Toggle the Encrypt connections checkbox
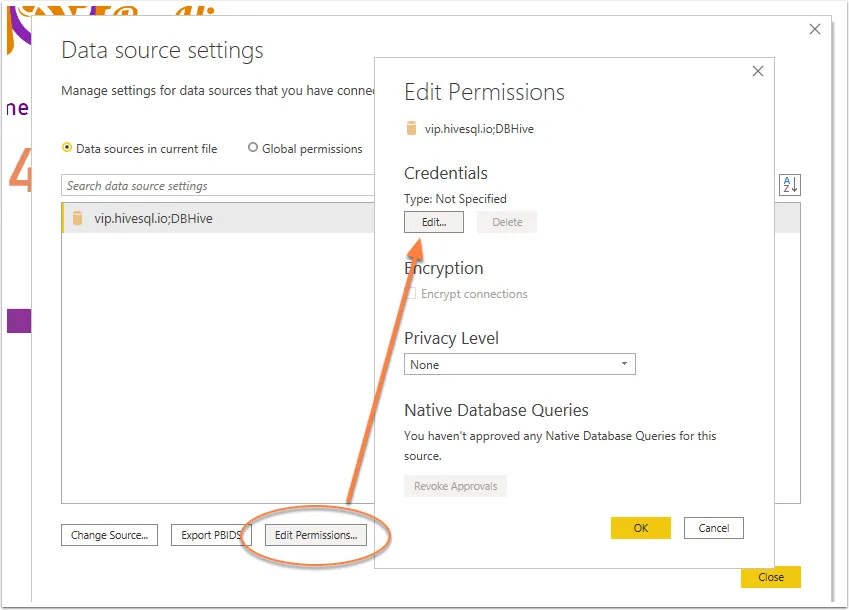 click(410, 293)
